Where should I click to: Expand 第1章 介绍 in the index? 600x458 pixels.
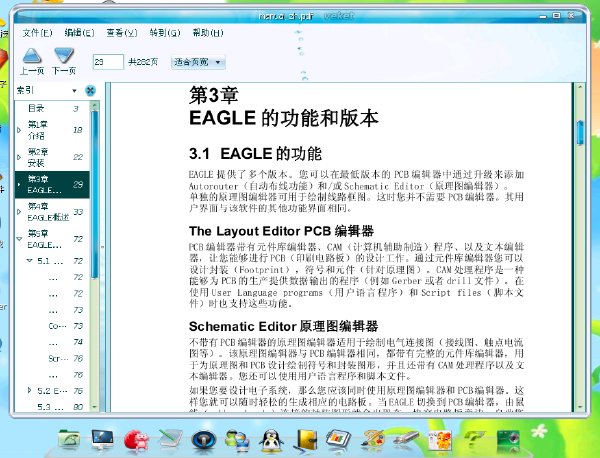[x=19, y=130]
